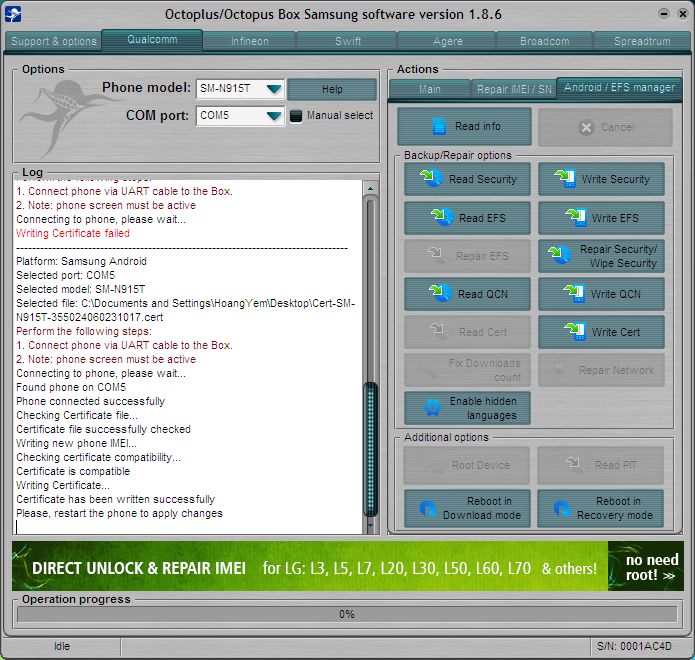Click the Write Security phone arrow icon

tap(565, 178)
